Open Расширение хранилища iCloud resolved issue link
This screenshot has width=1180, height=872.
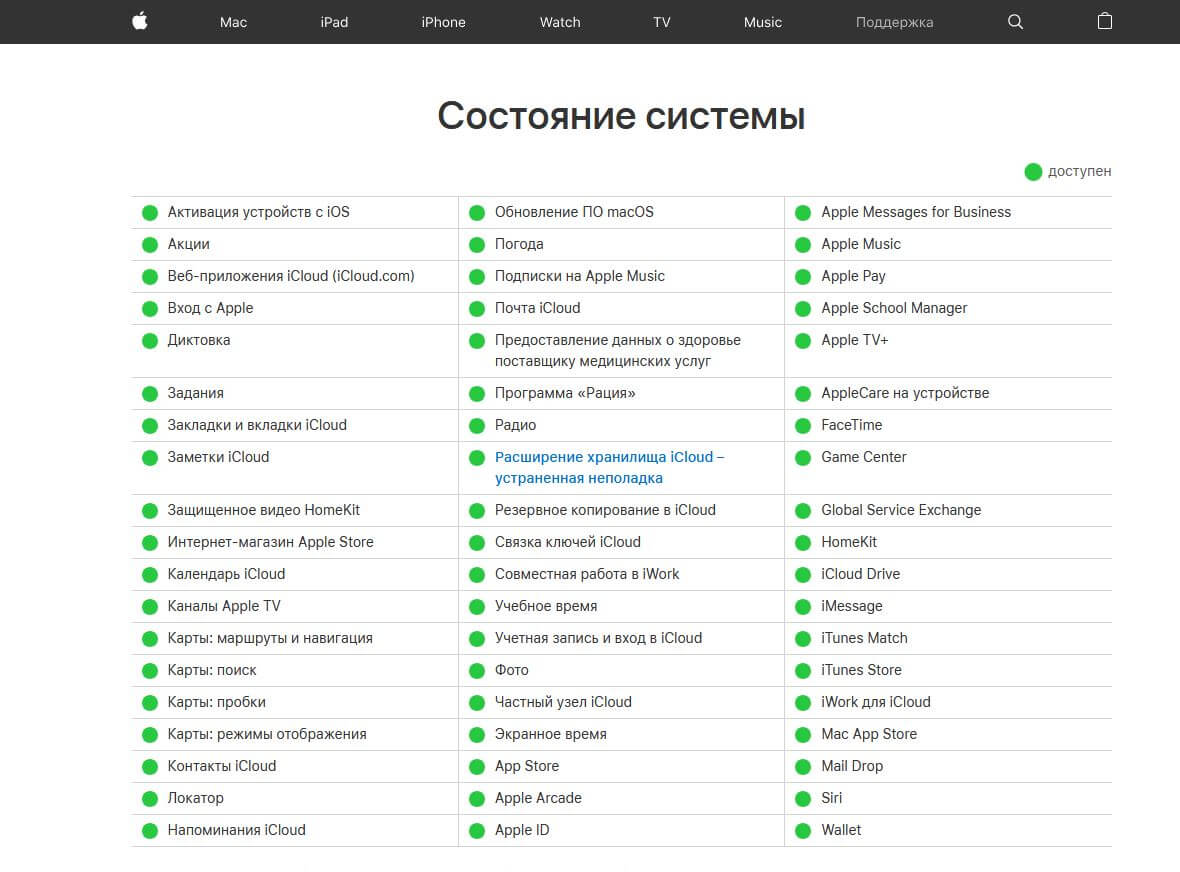609,467
